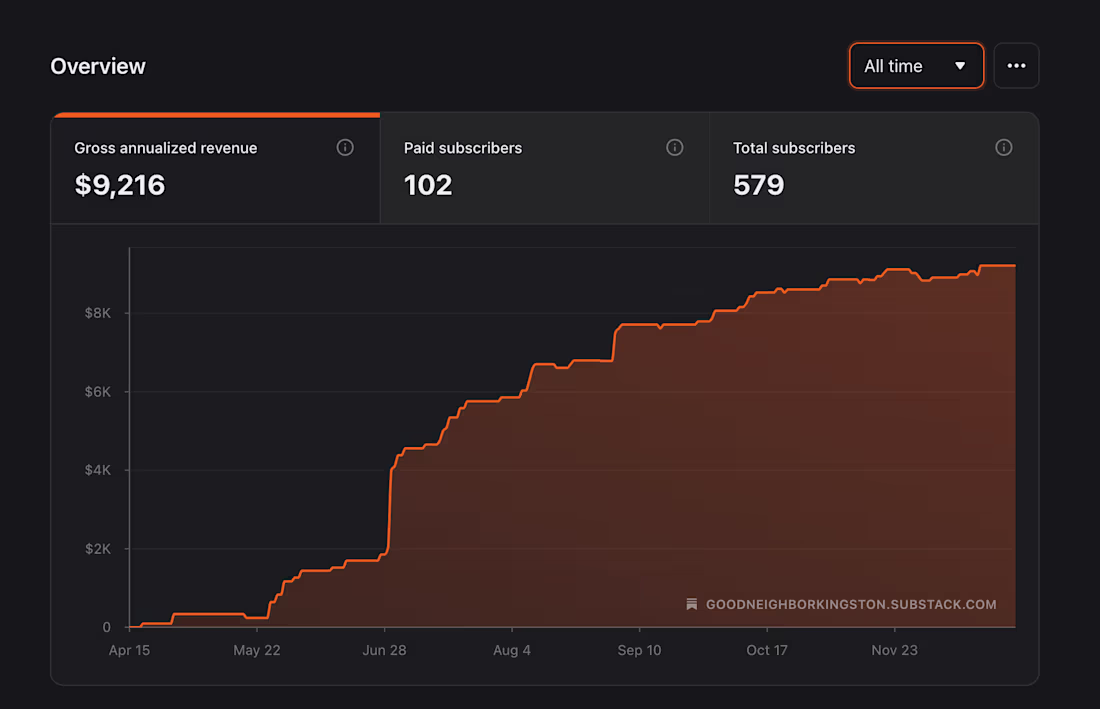
Task: Click the Sep 10 marker on the chart axis
Action: click(x=639, y=650)
